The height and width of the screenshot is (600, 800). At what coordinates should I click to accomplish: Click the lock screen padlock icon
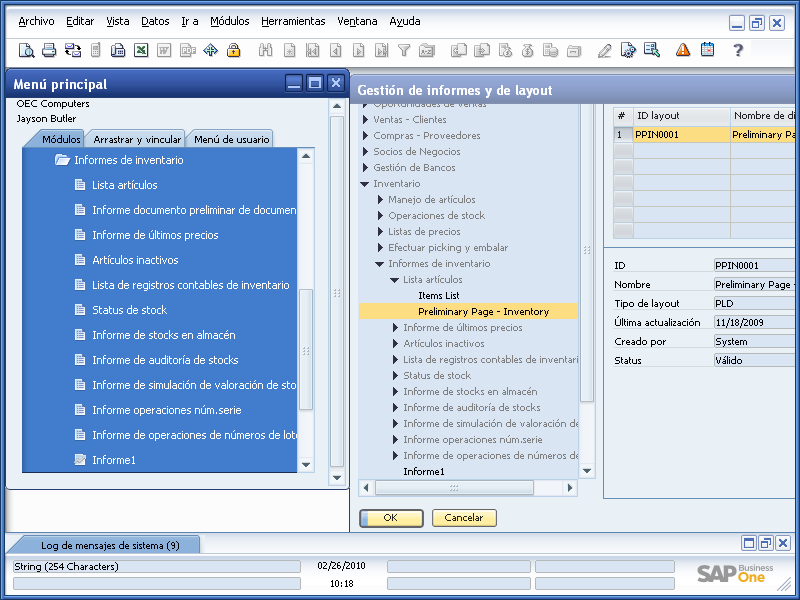[x=232, y=49]
